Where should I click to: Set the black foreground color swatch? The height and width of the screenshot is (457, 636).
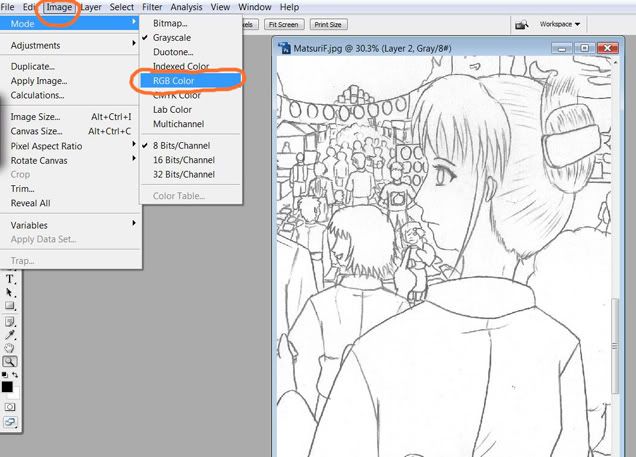[x=7, y=387]
